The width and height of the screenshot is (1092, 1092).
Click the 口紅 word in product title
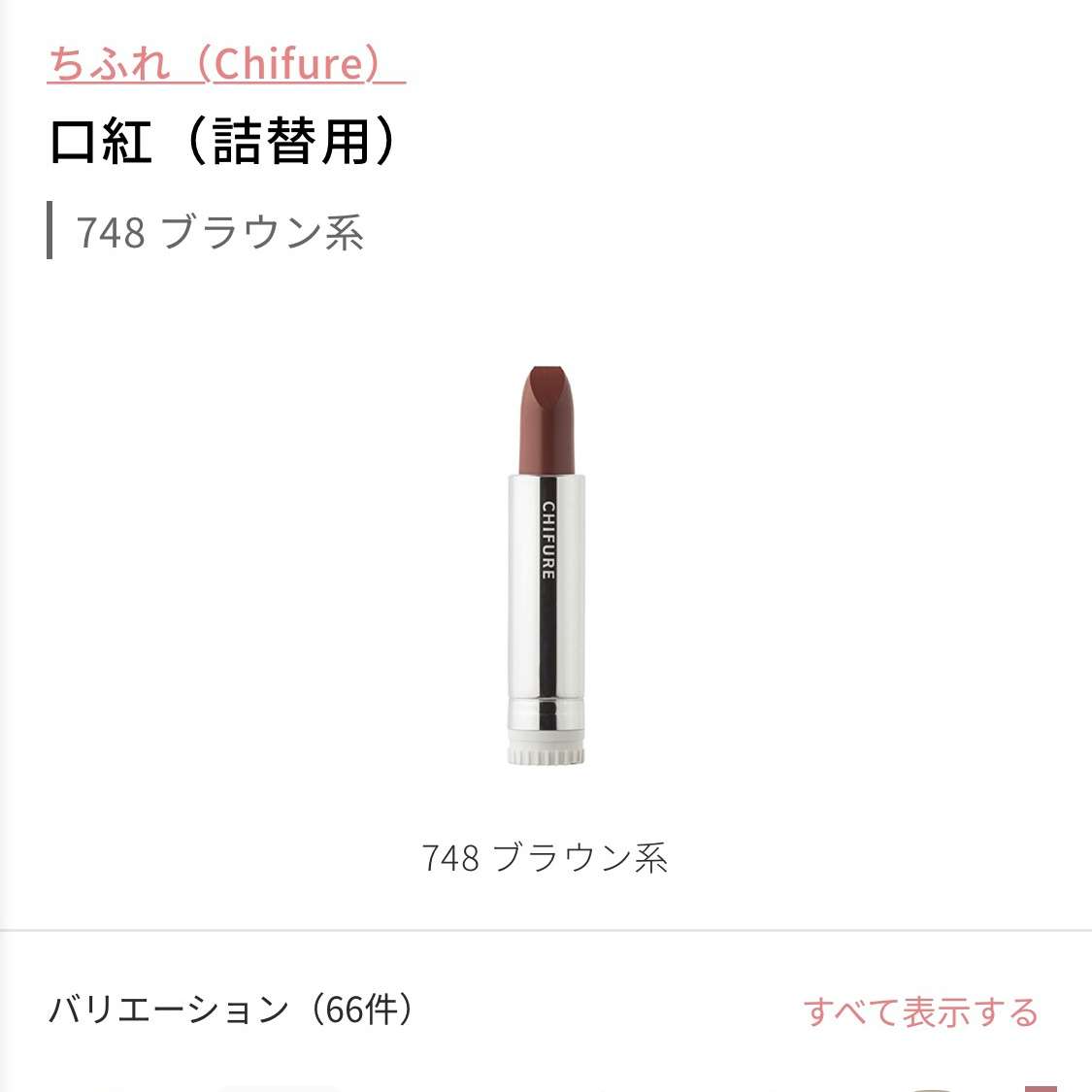[x=101, y=142]
